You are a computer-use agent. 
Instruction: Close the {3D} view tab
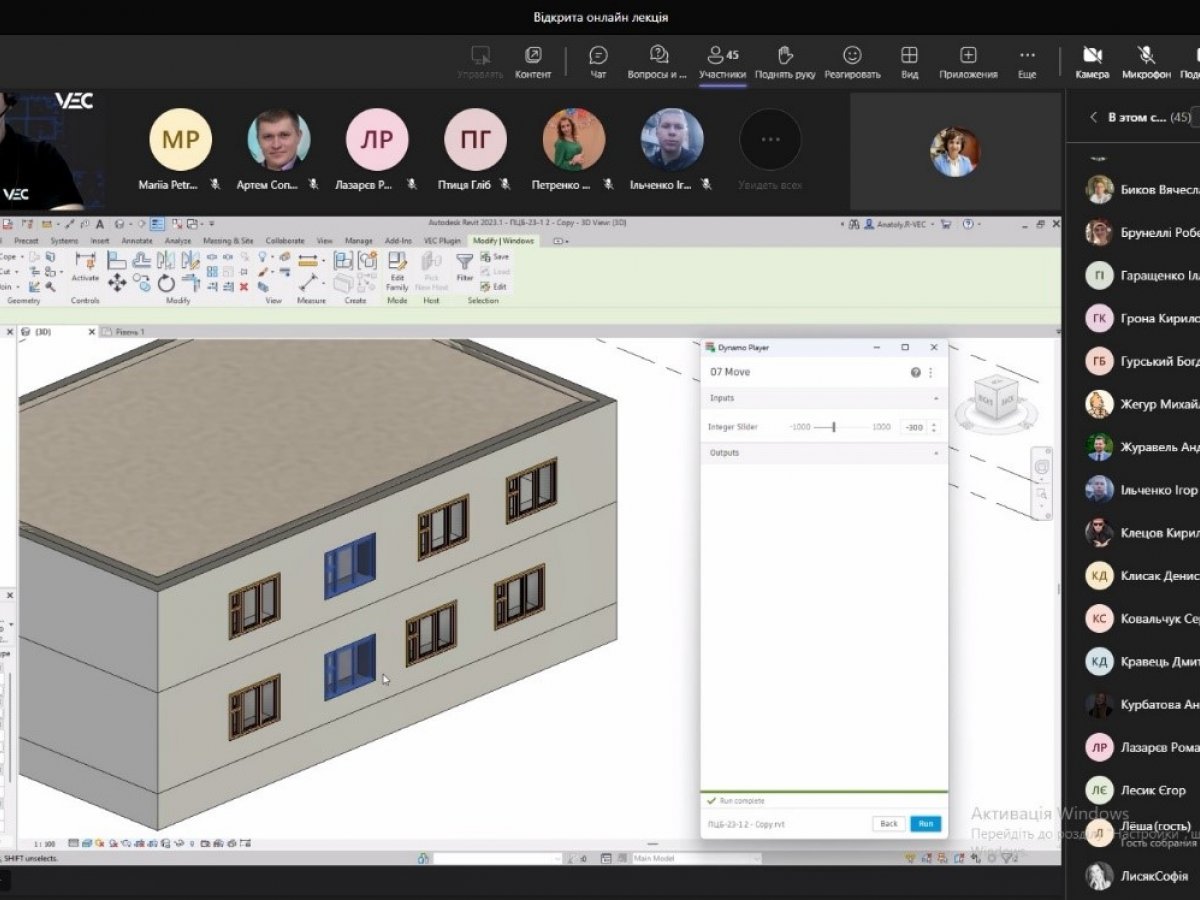coord(91,331)
